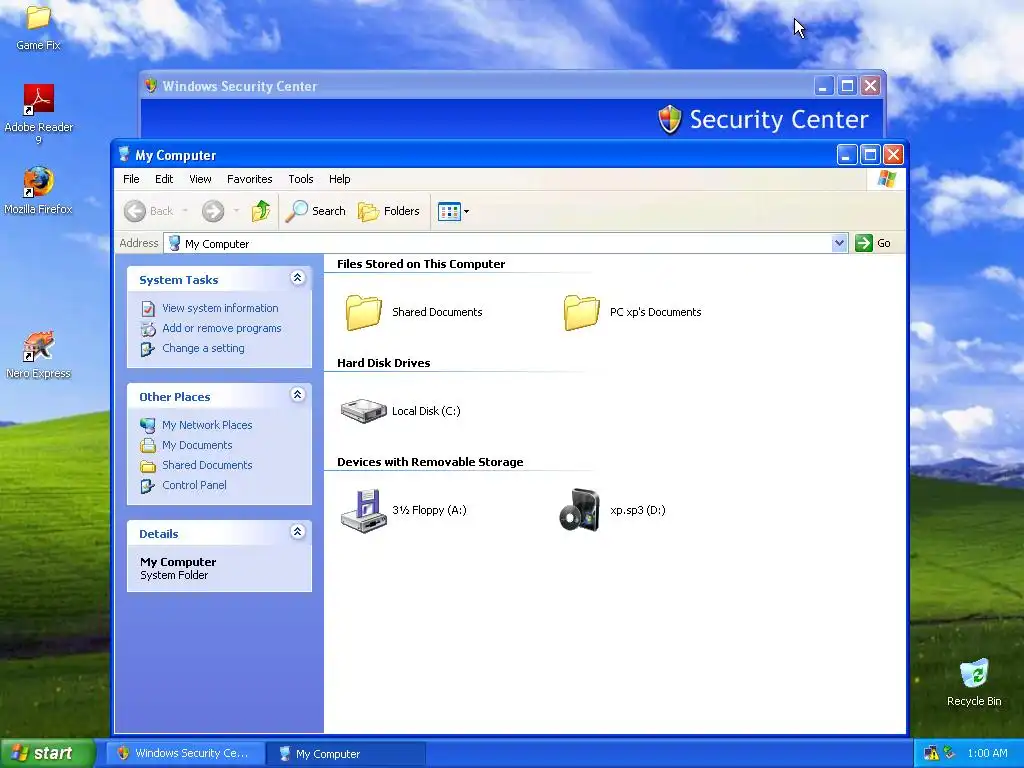Click the Back arrow icon

pos(135,211)
